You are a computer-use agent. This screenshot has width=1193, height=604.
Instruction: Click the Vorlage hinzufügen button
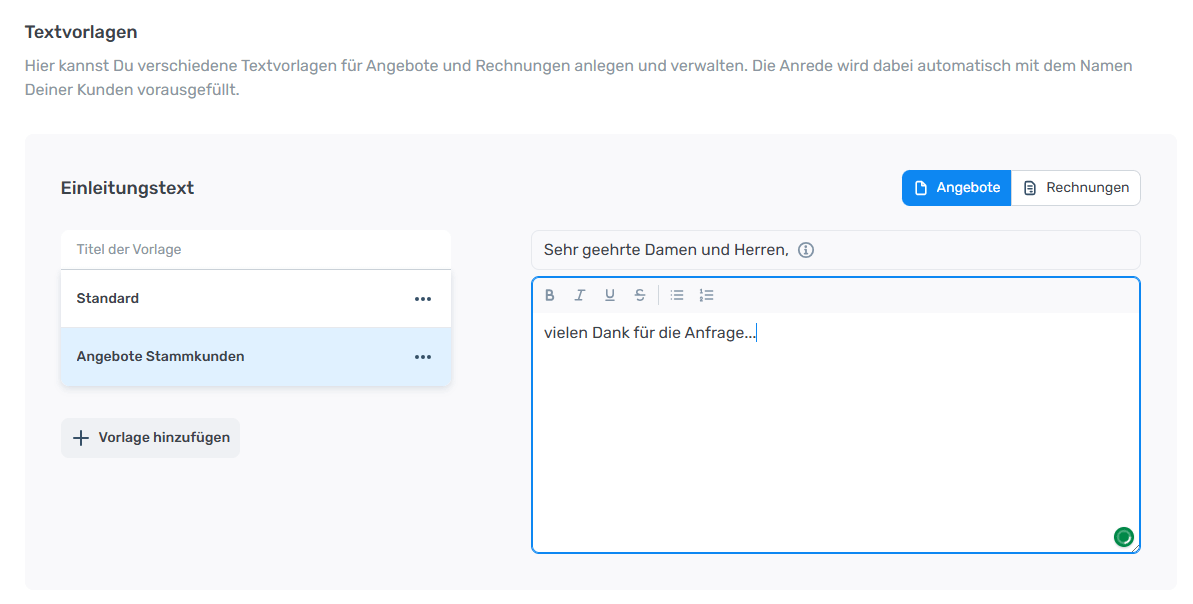(150, 438)
